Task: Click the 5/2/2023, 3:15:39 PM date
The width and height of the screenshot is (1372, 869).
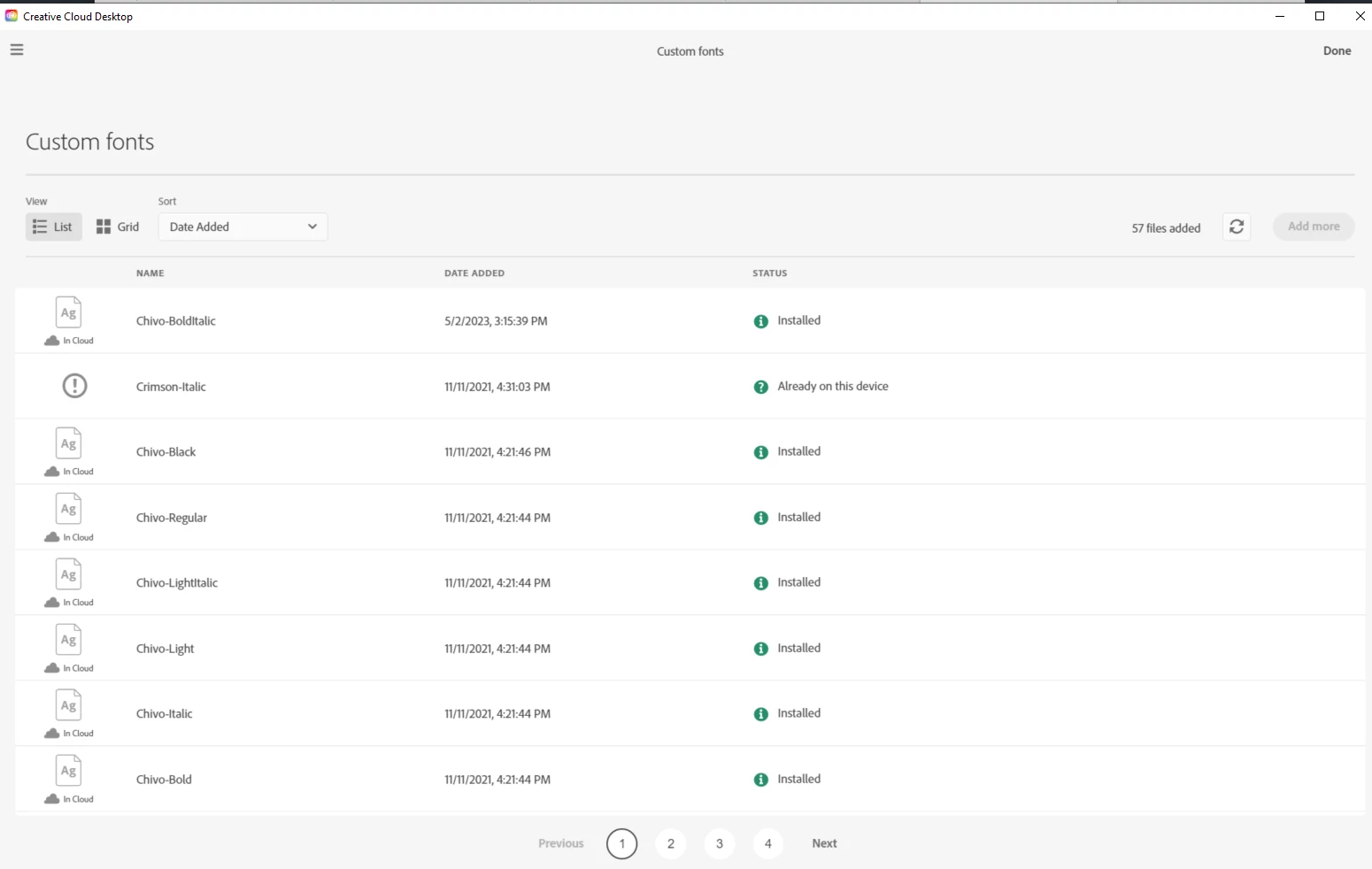Action: pos(496,321)
